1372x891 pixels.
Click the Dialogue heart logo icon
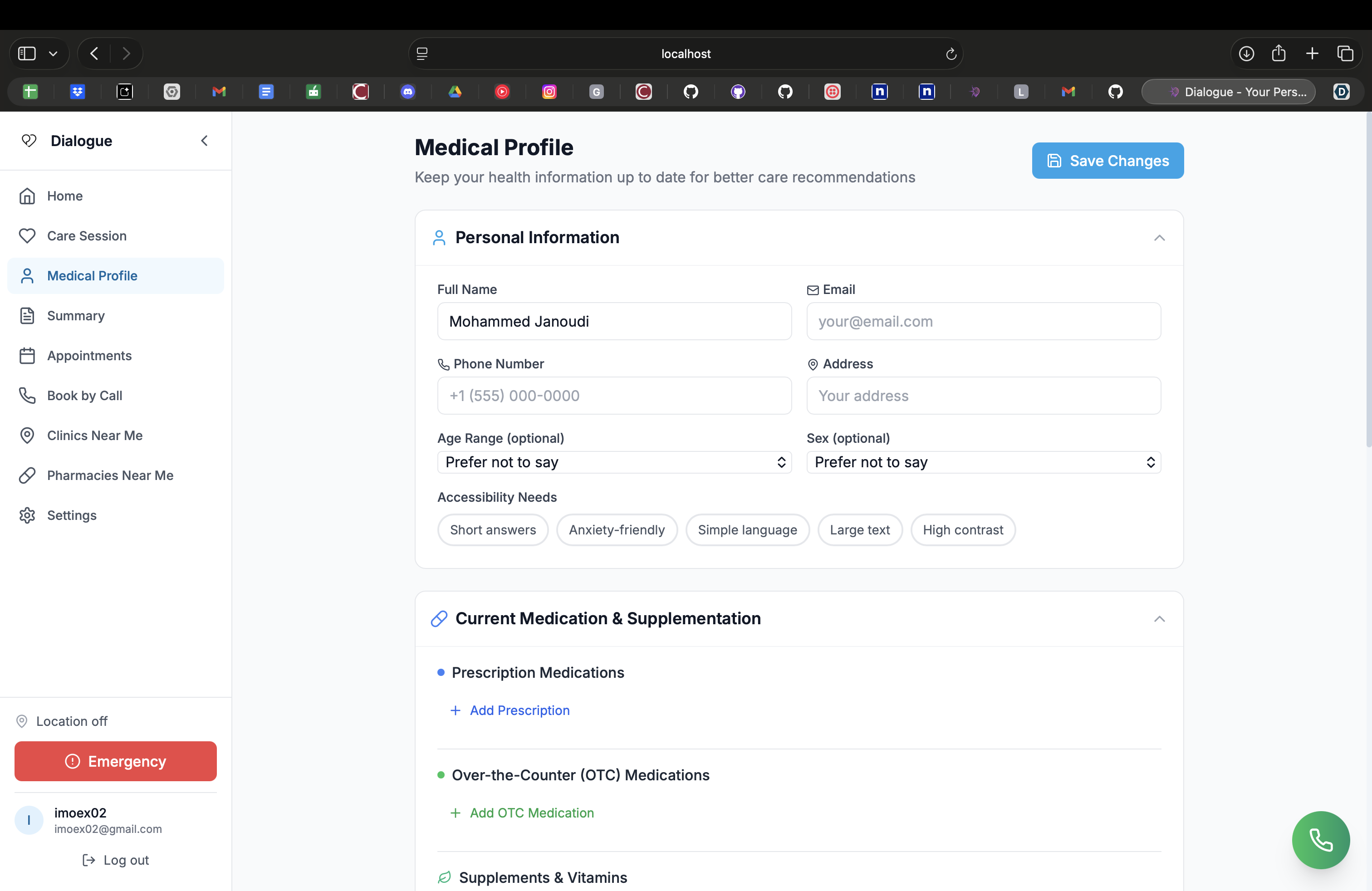pyautogui.click(x=29, y=141)
